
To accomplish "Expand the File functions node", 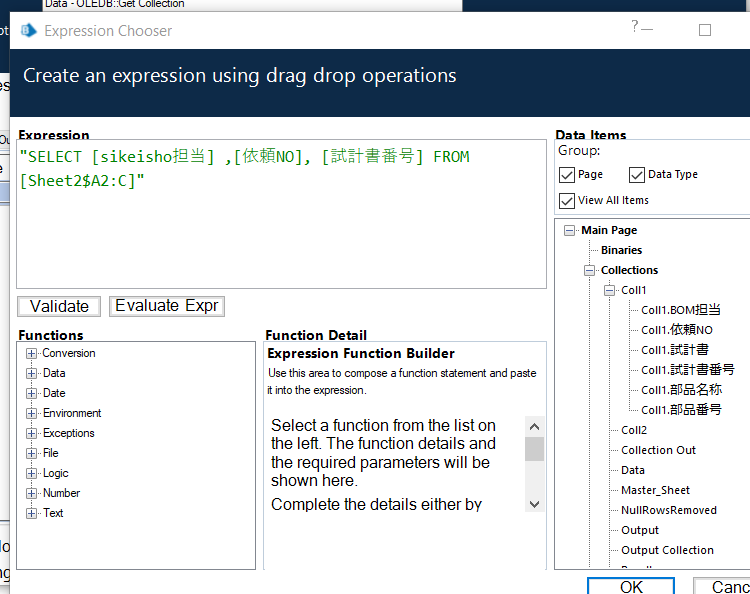I will pyautogui.click(x=32, y=453).
